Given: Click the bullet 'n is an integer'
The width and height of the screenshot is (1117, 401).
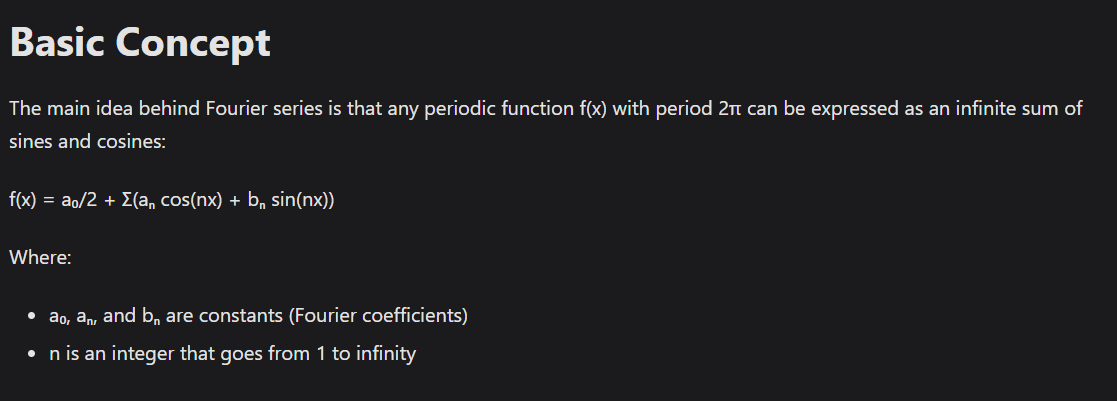Looking at the screenshot, I should pyautogui.click(x=232, y=353).
